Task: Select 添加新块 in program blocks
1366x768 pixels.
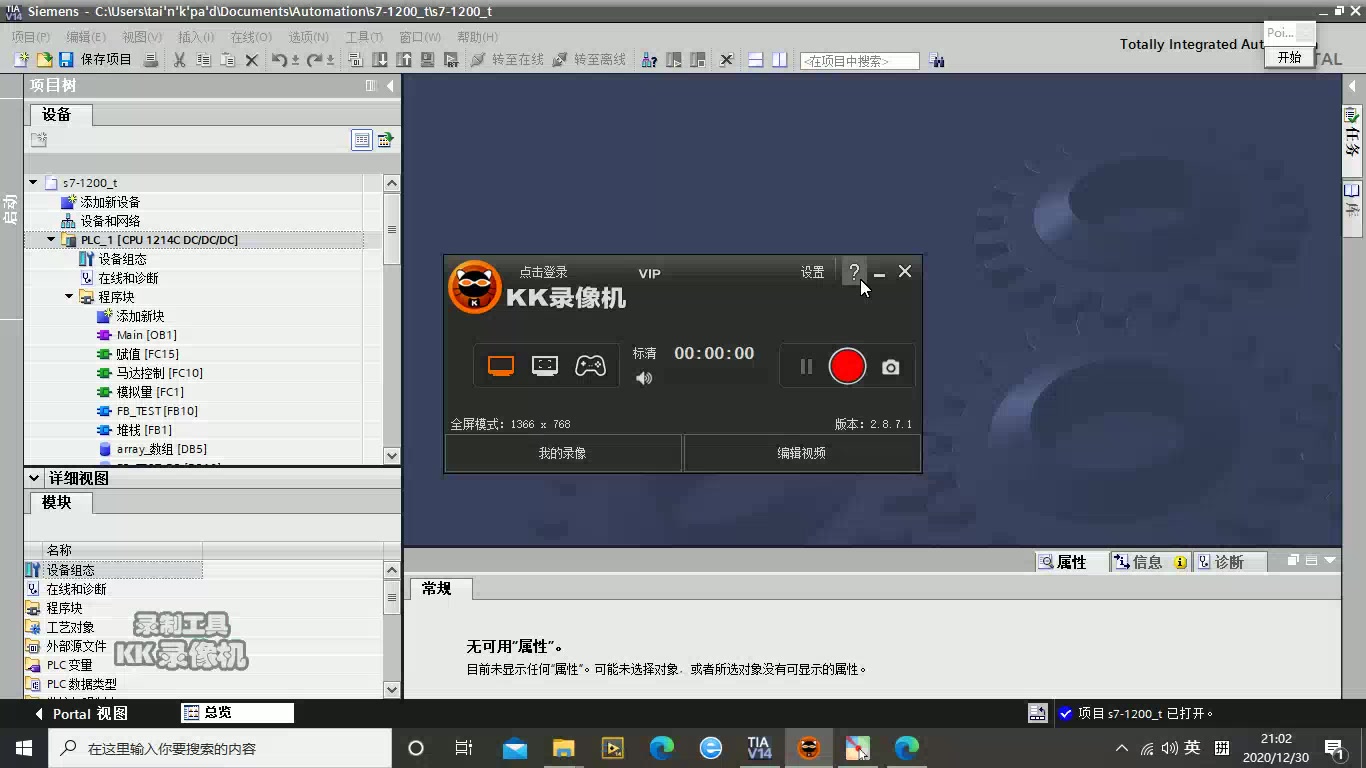Action: tap(131, 316)
